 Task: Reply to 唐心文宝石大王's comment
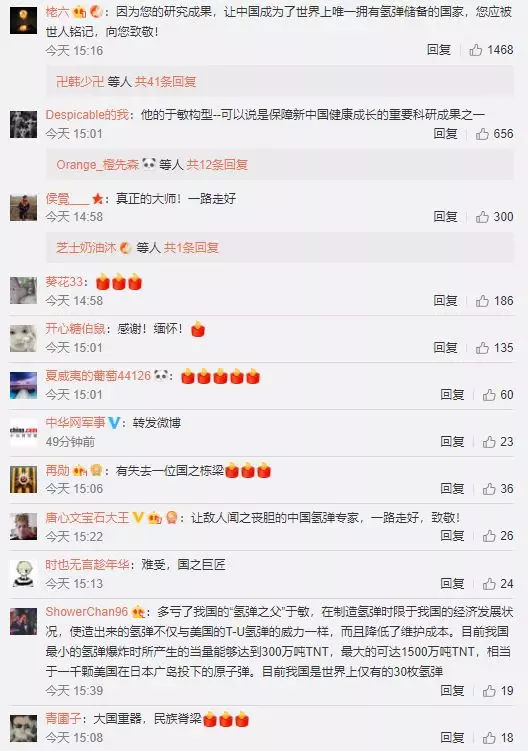tap(452, 535)
